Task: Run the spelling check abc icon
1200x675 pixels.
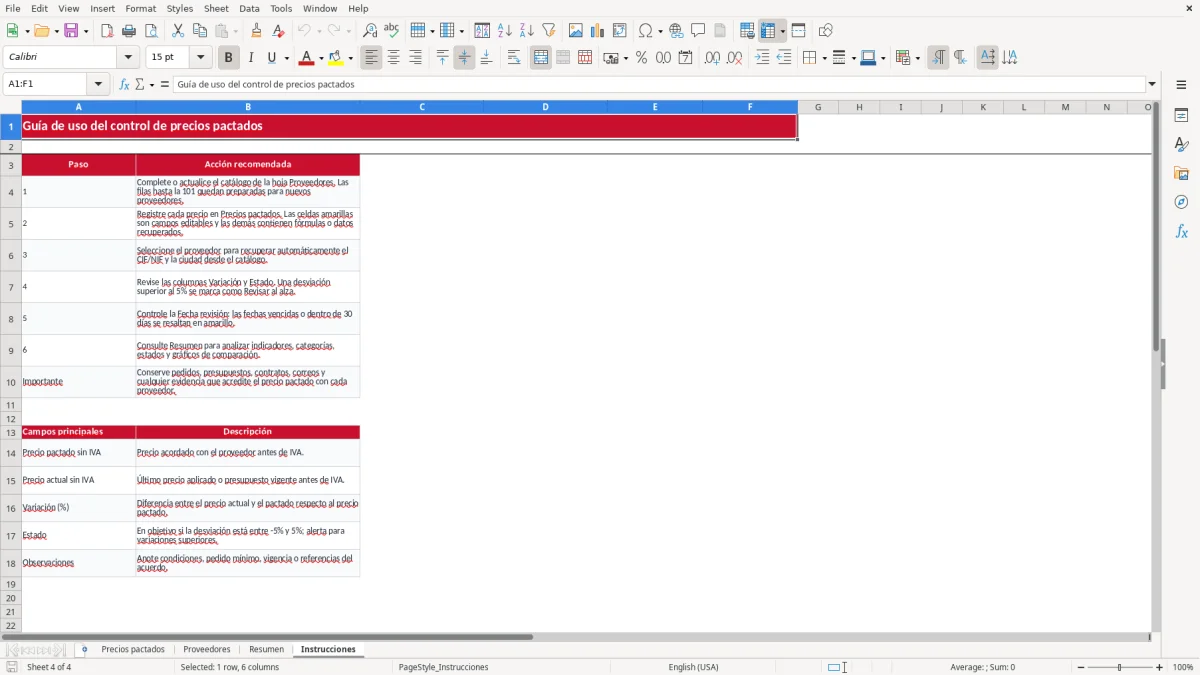Action: 392,31
